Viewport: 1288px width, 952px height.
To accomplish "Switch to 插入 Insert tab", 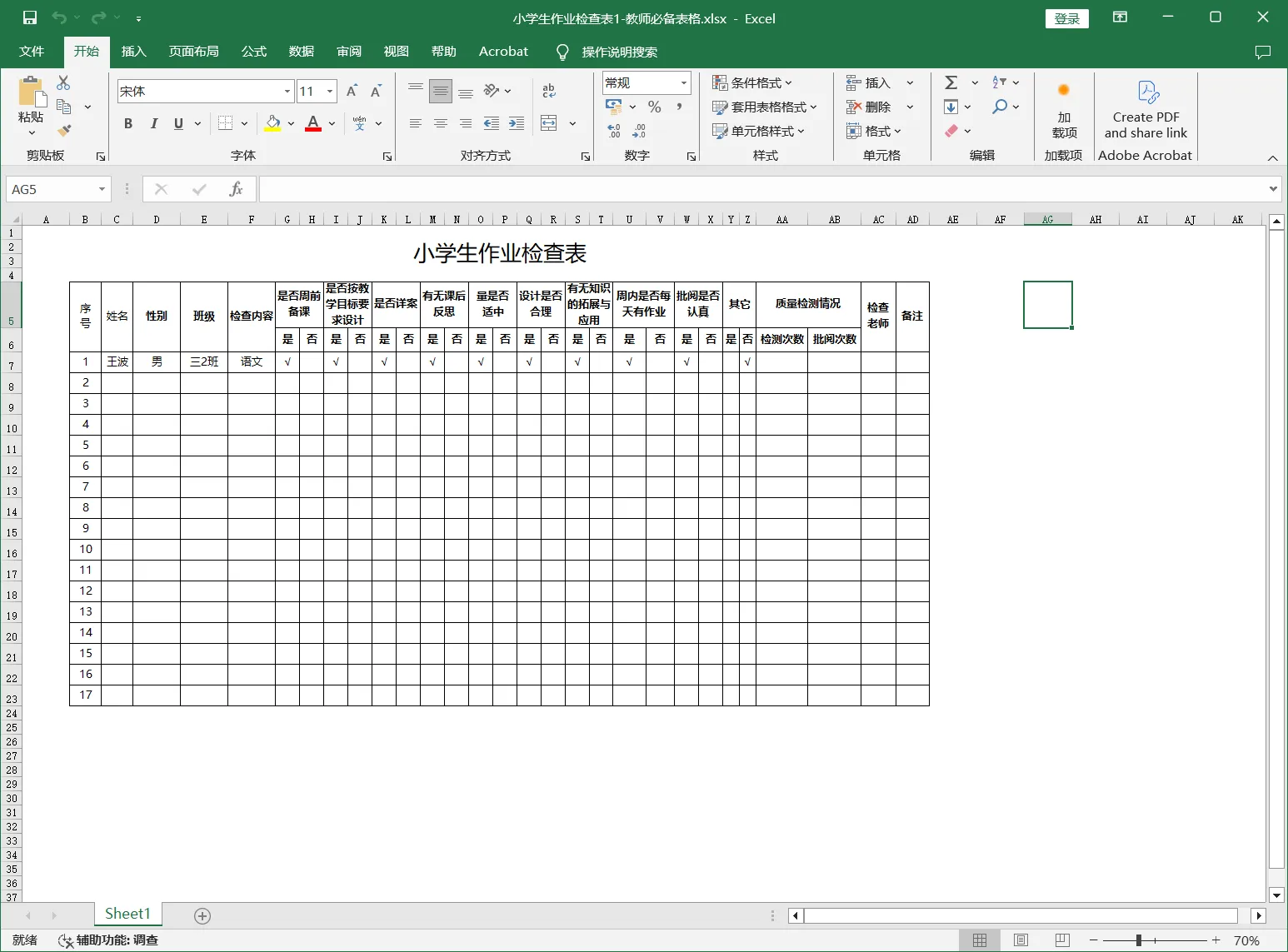I will [x=133, y=52].
